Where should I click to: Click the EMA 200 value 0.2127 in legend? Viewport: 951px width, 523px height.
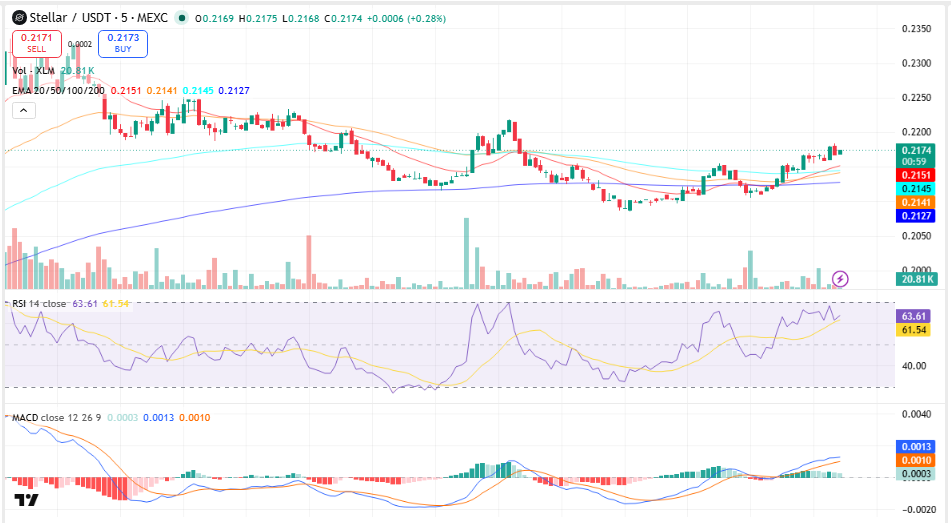[x=234, y=90]
